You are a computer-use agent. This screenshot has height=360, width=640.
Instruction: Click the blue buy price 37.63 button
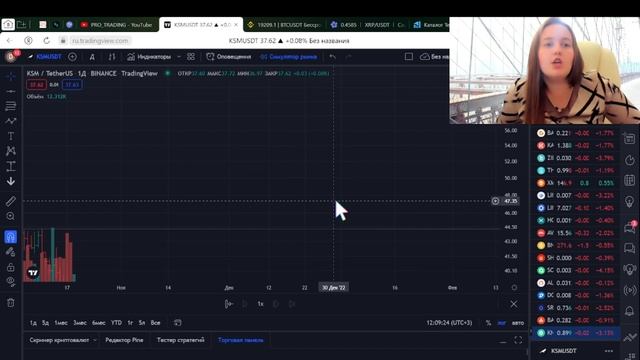pyautogui.click(x=72, y=85)
